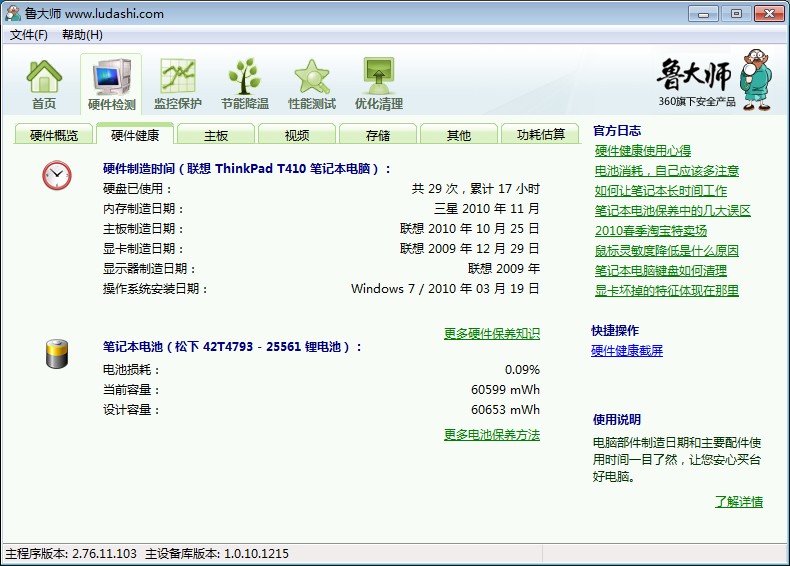Switch to the 存储 tab
This screenshot has height=566, width=790.
point(378,135)
